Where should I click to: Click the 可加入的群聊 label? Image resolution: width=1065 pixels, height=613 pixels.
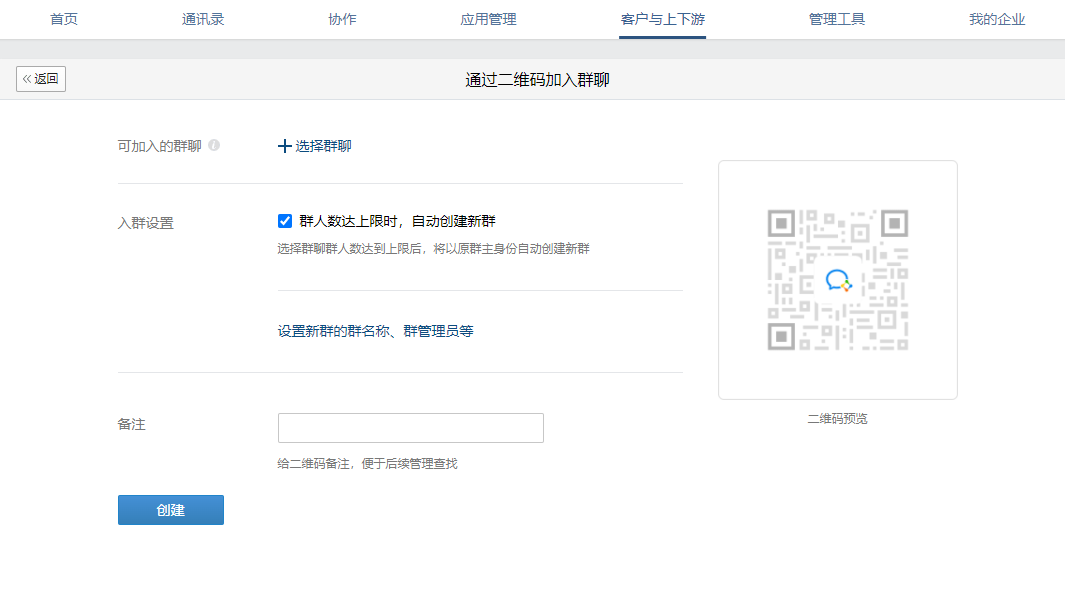pyautogui.click(x=160, y=146)
